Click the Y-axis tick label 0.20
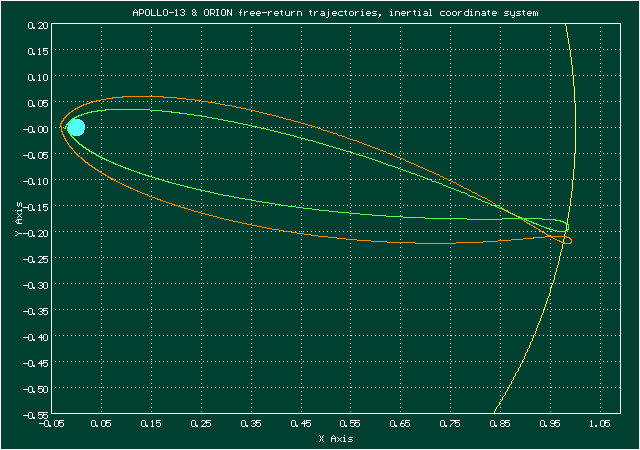This screenshot has height=450, width=640. point(38,25)
